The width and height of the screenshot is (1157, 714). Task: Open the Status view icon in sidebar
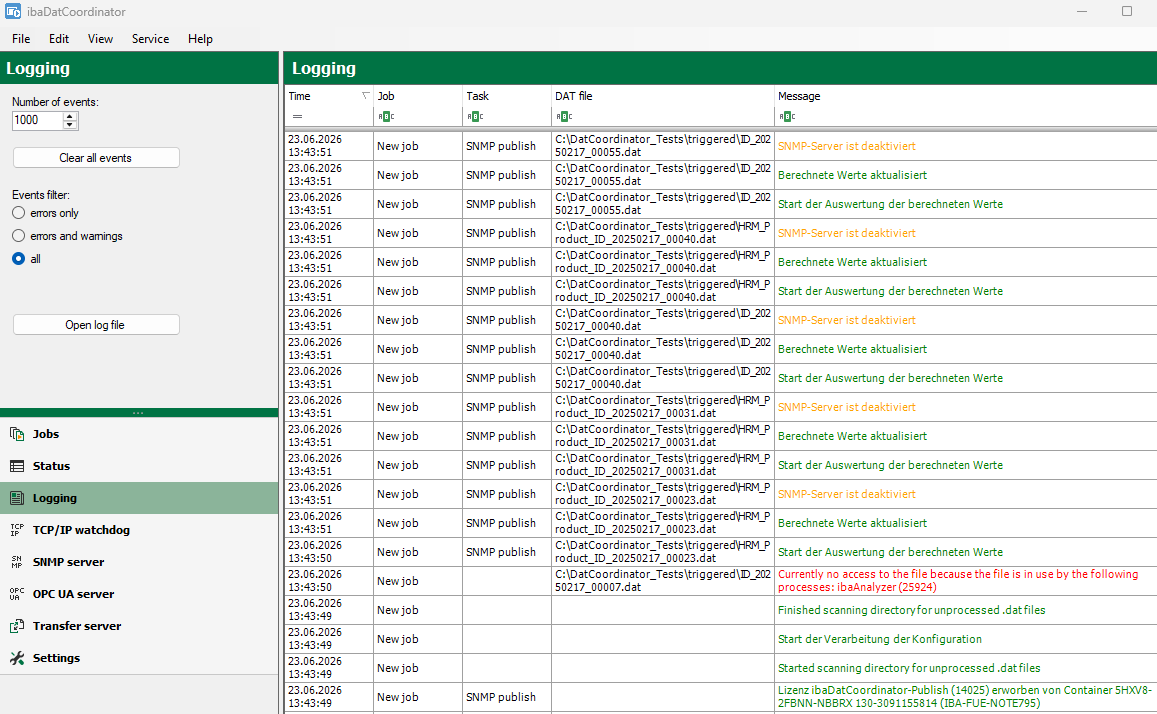tap(17, 466)
